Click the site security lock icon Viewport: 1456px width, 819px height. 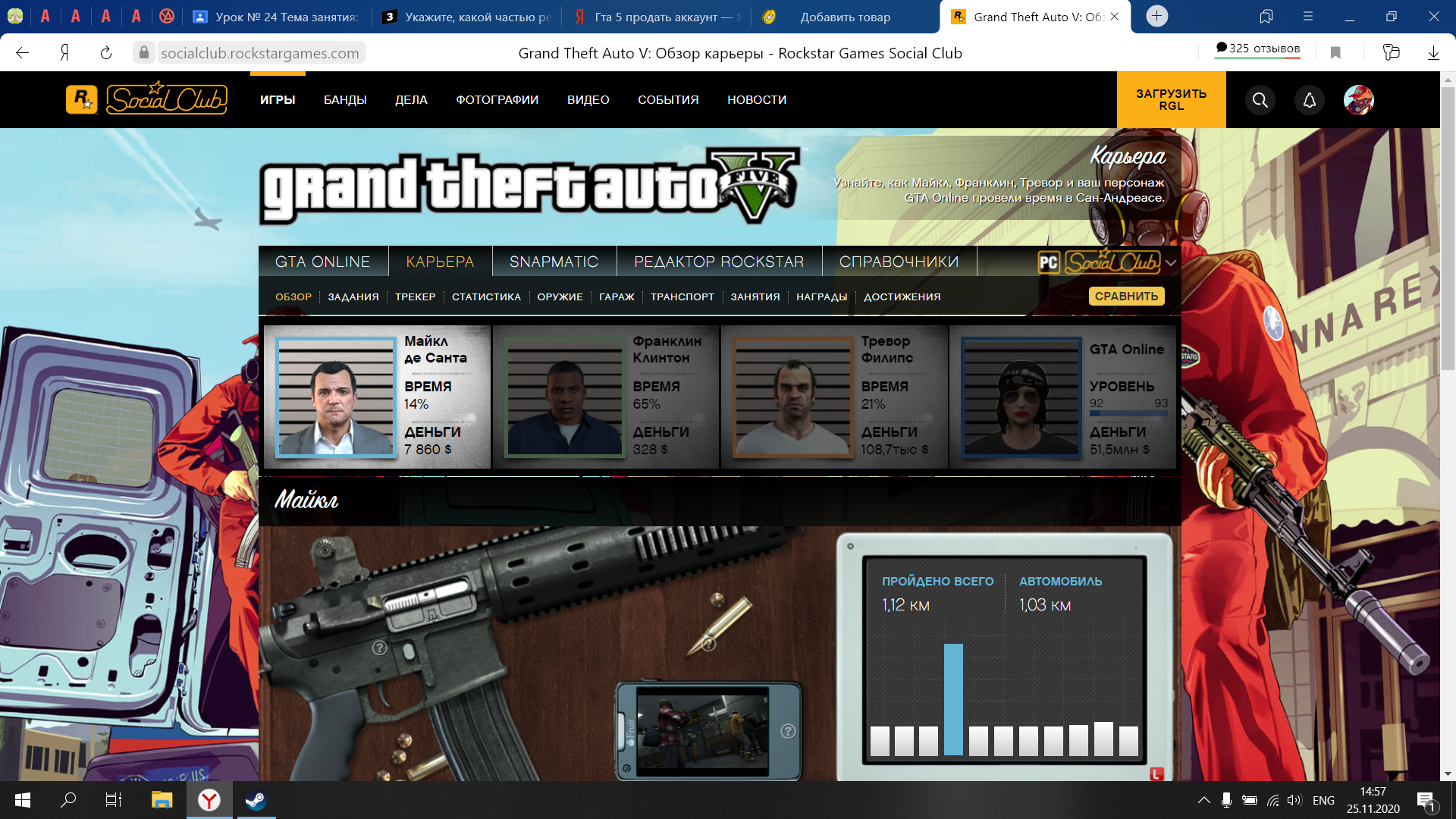point(144,52)
